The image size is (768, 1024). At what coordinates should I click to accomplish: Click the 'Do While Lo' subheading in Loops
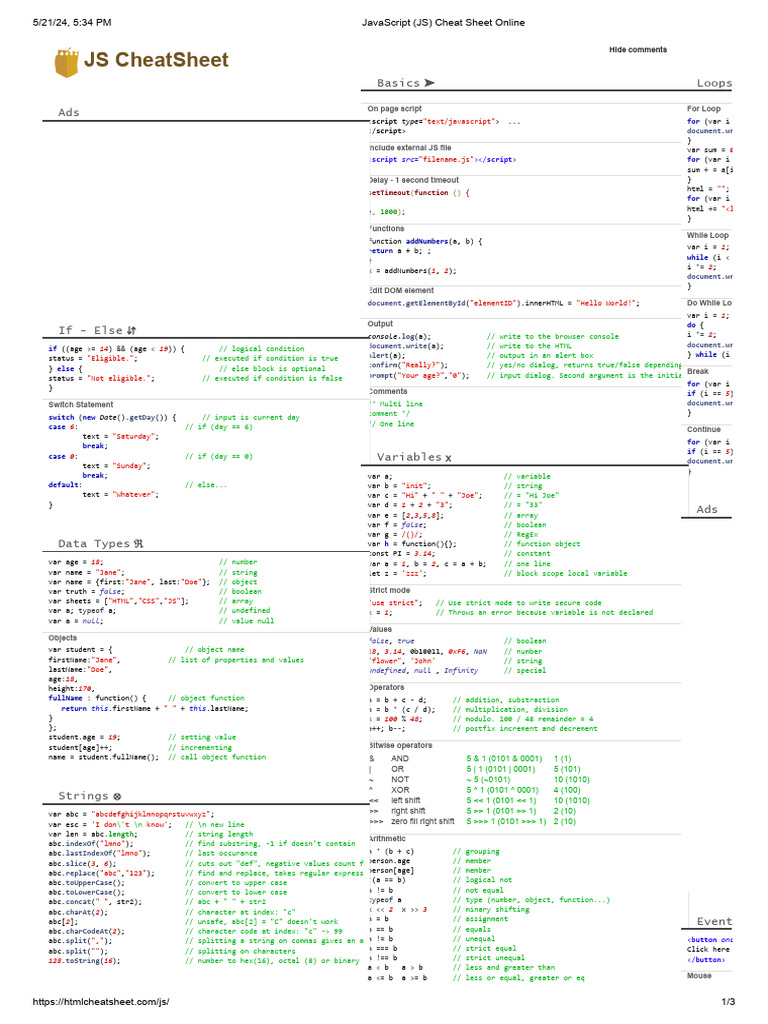pos(709,303)
